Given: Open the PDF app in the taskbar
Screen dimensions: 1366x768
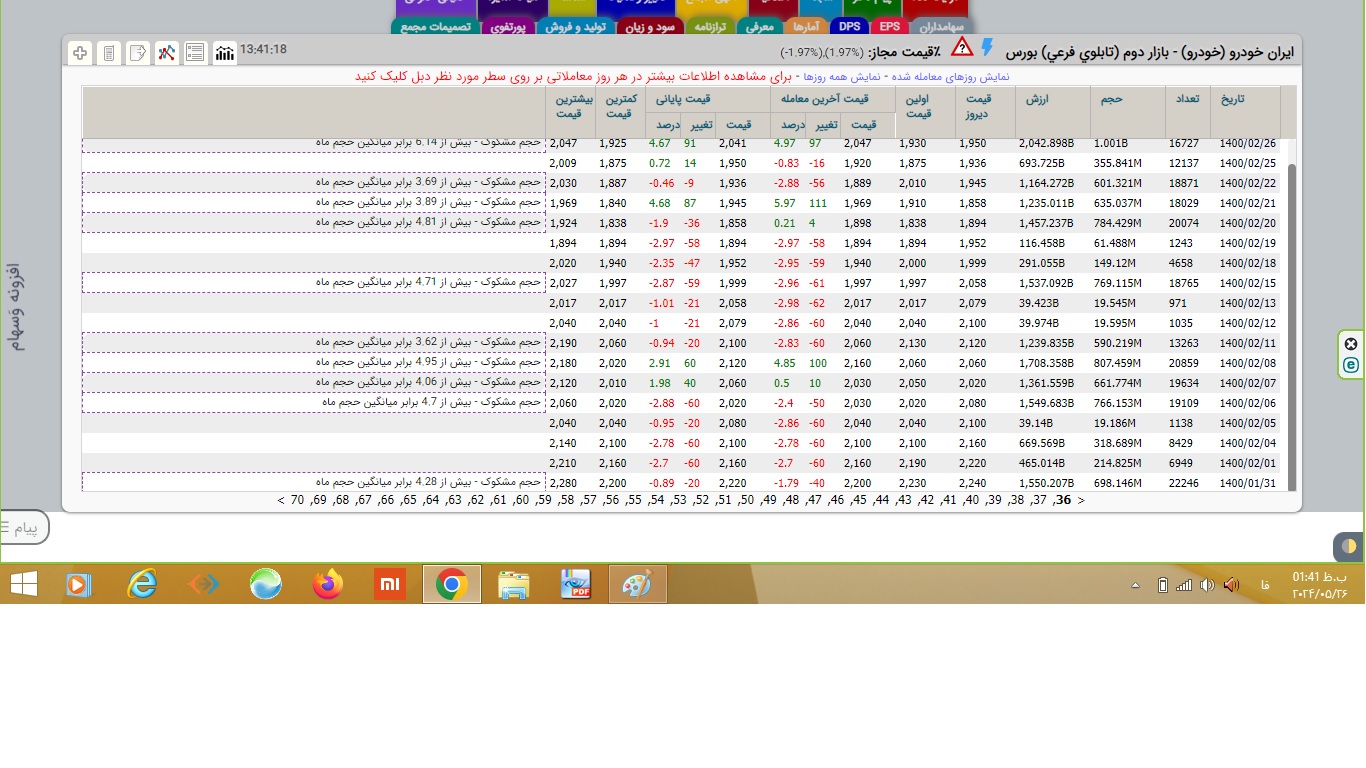Looking at the screenshot, I should (575, 584).
